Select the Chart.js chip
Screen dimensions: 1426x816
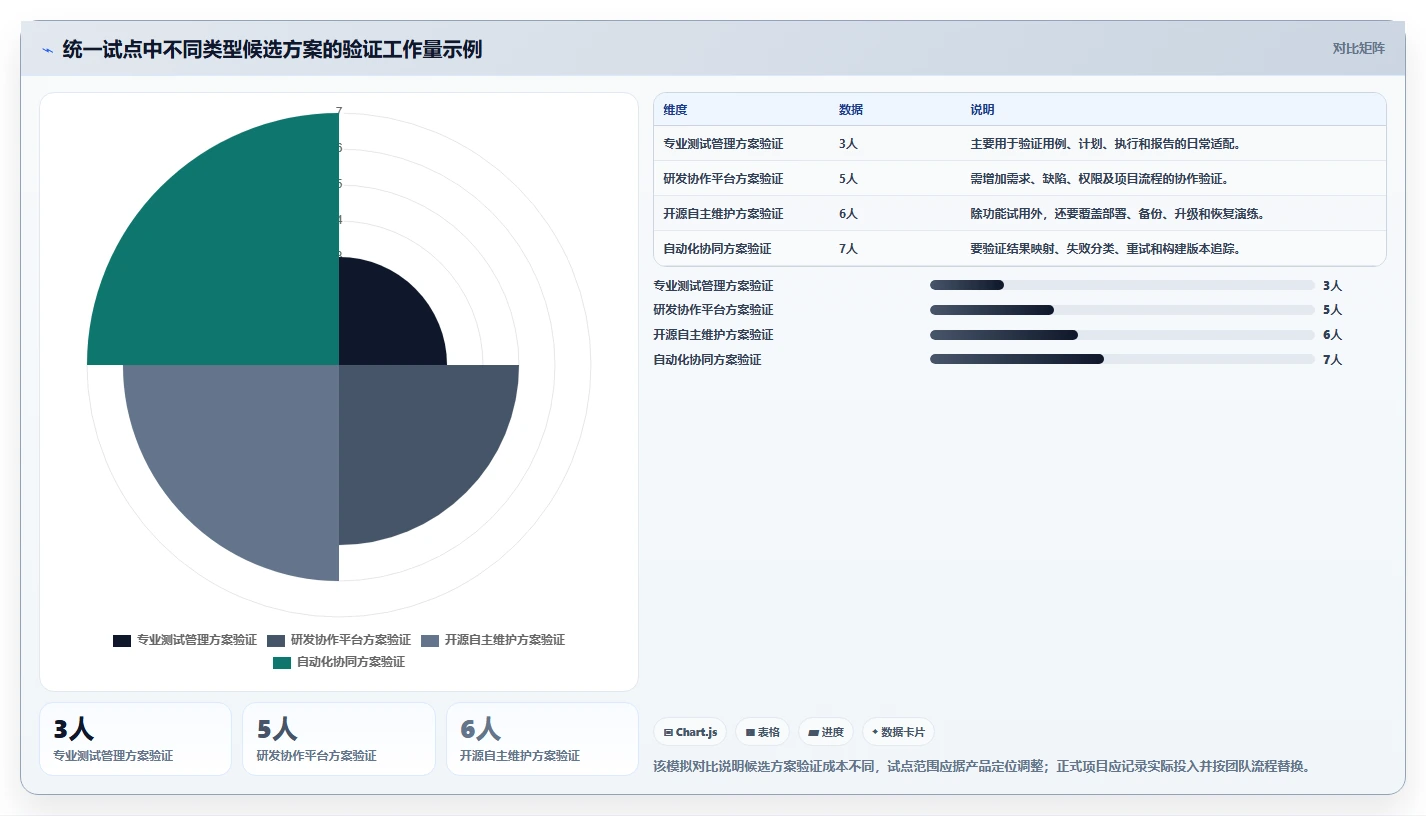point(690,732)
